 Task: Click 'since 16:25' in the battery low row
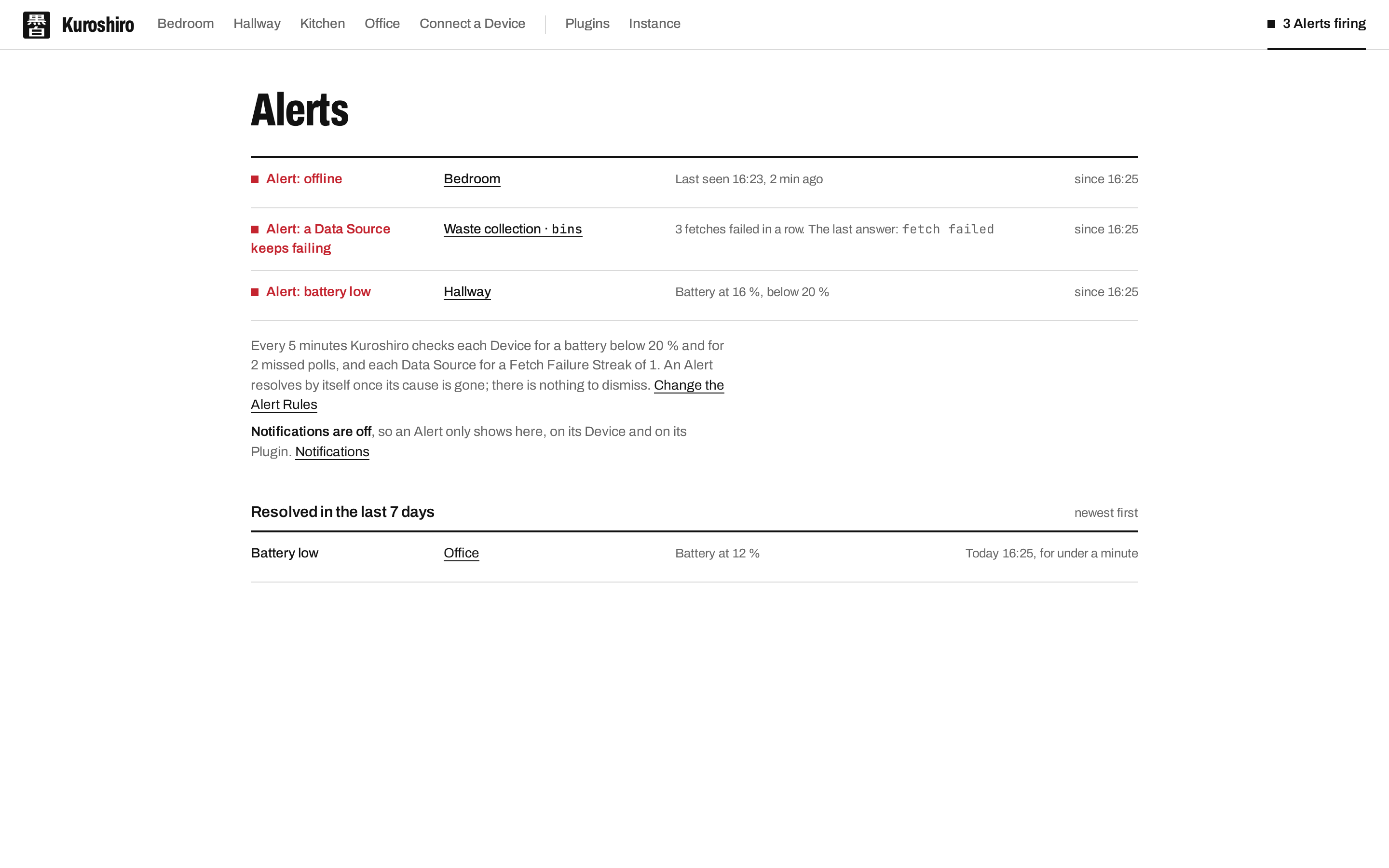click(x=1106, y=292)
